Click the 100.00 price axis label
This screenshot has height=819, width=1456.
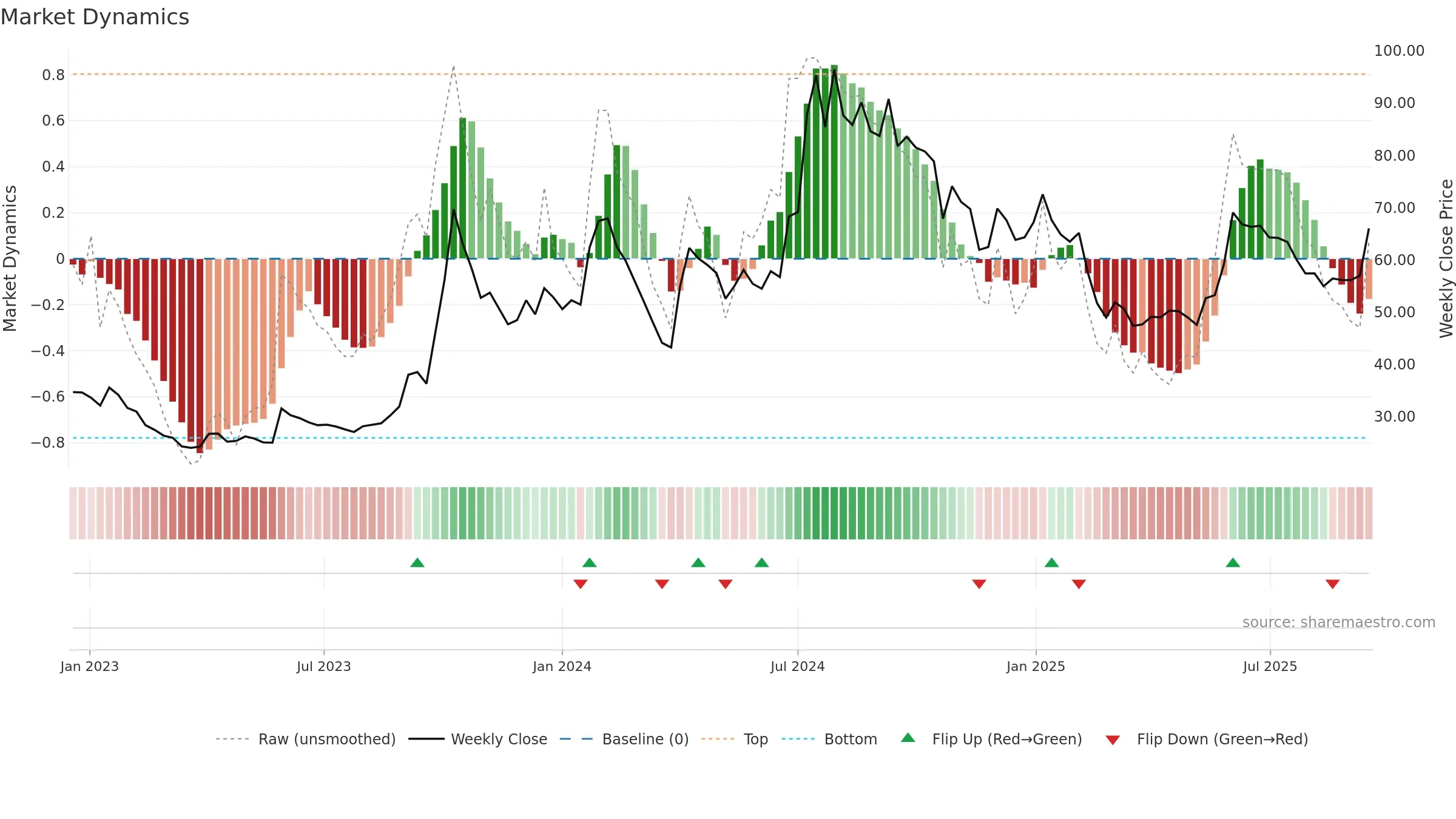coord(1399,51)
